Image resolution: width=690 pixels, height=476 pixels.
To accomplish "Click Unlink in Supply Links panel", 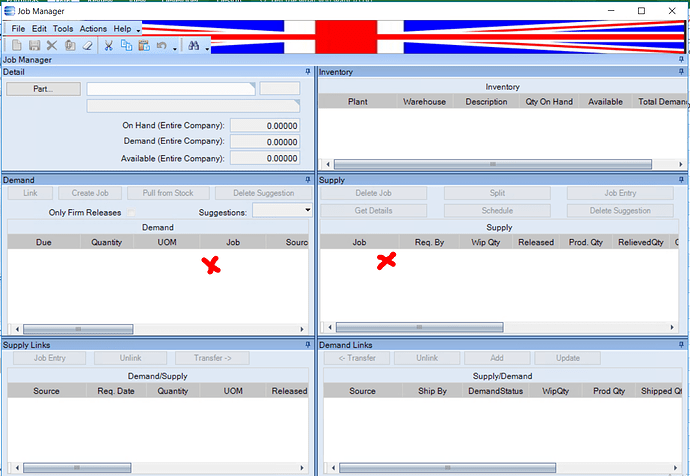I will [x=130, y=358].
